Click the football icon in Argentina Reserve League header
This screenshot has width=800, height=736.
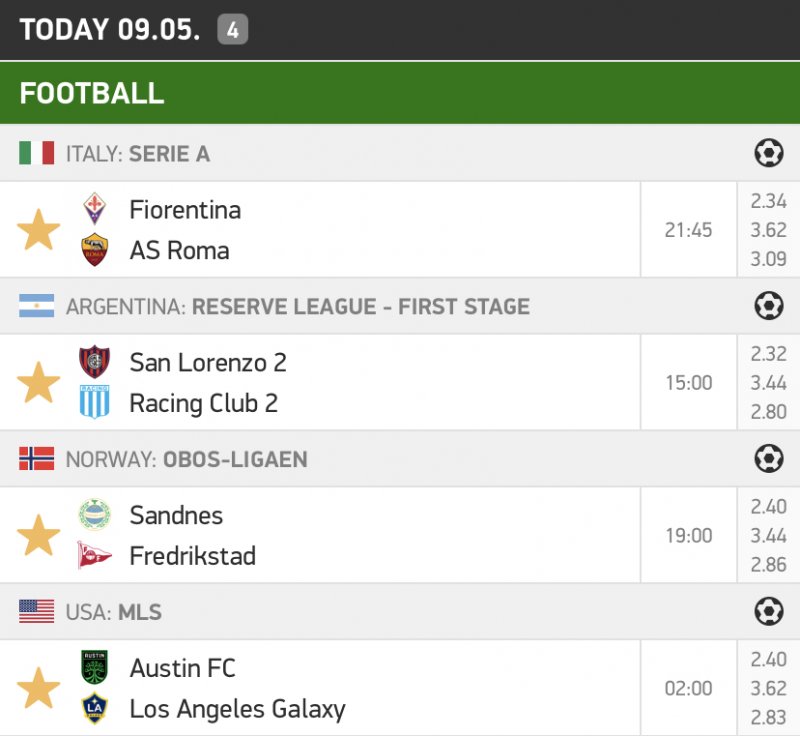768,306
